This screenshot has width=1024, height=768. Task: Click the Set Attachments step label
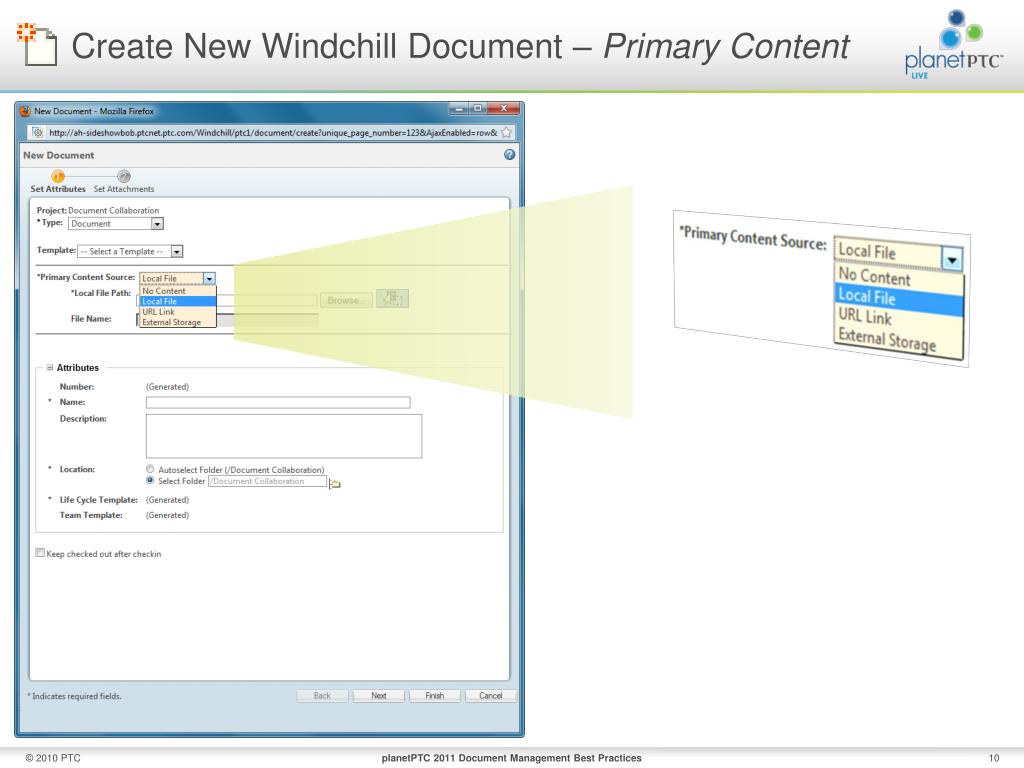click(x=124, y=189)
